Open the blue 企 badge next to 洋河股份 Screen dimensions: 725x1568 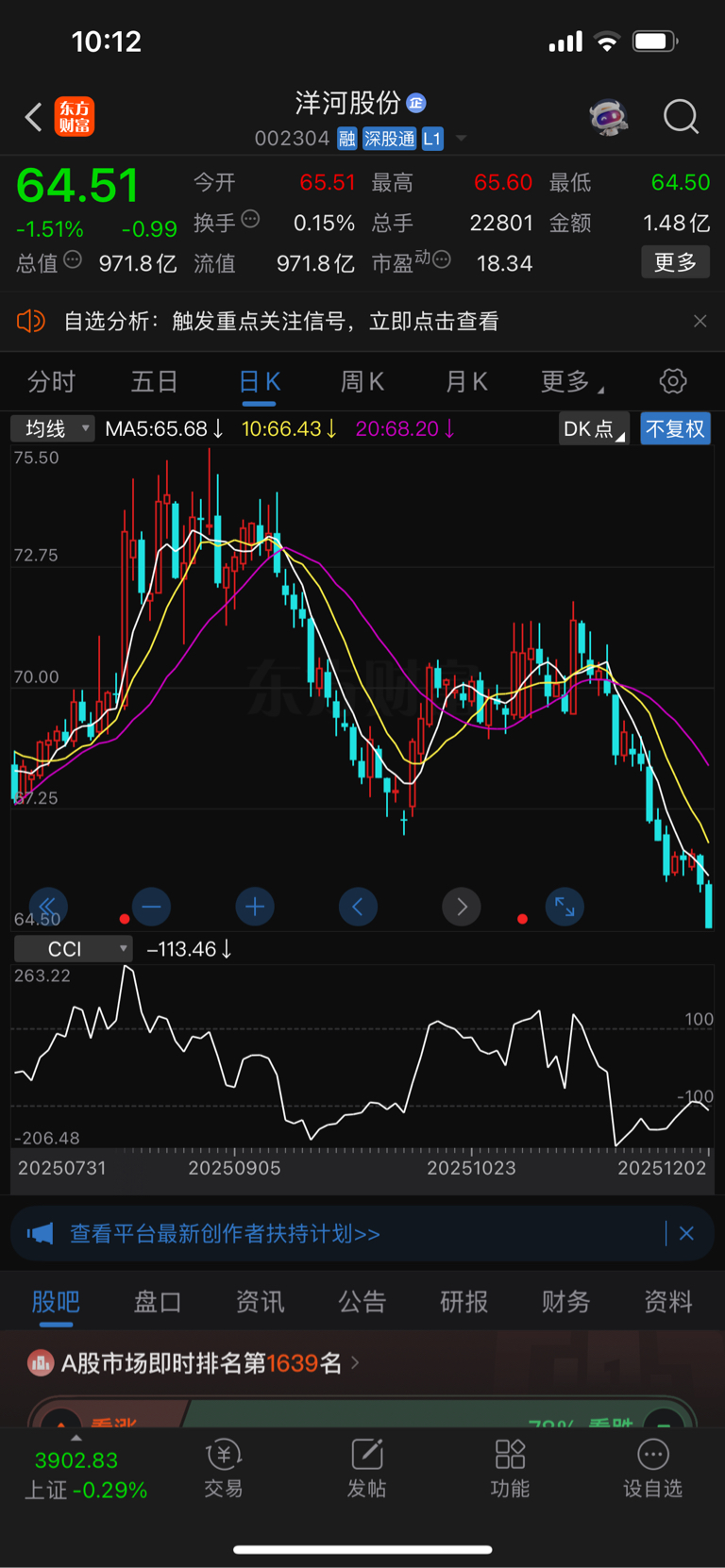pos(416,103)
